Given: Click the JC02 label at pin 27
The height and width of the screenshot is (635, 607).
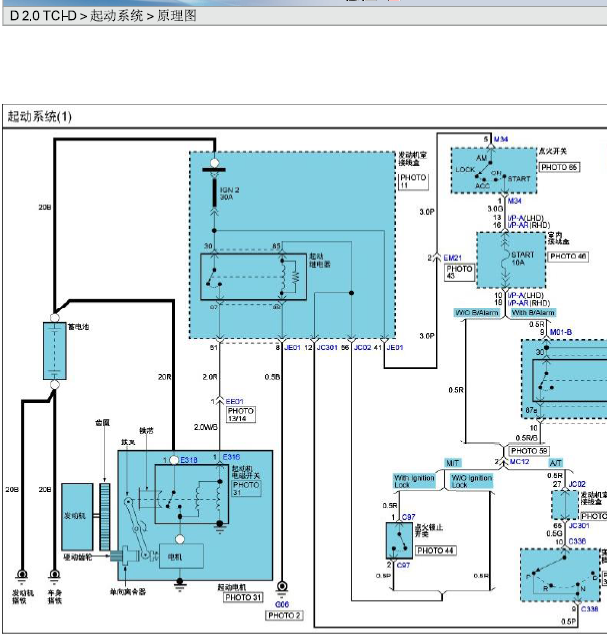Looking at the screenshot, I should (577, 484).
